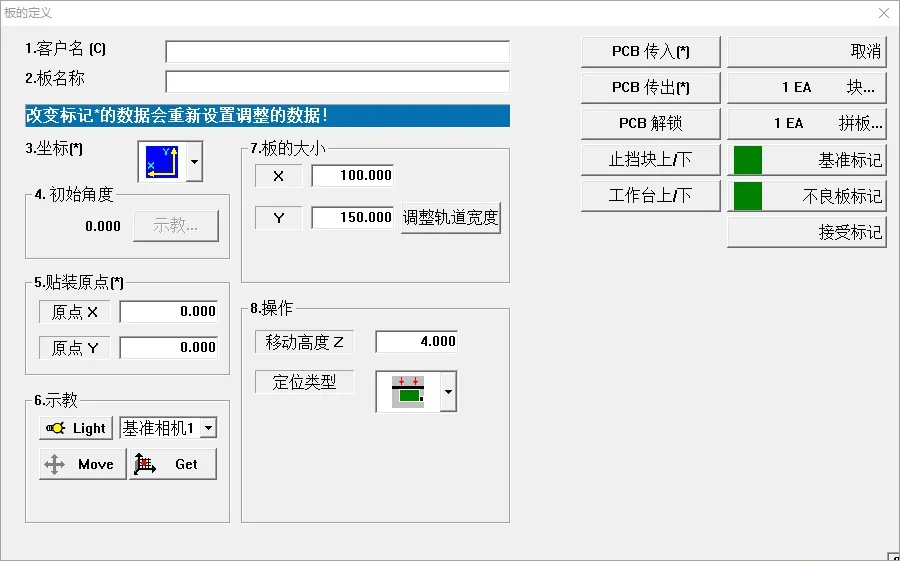Viewport: 900px width, 561px height.
Task: Toggle 工作台上/下 table button
Action: pos(650,196)
